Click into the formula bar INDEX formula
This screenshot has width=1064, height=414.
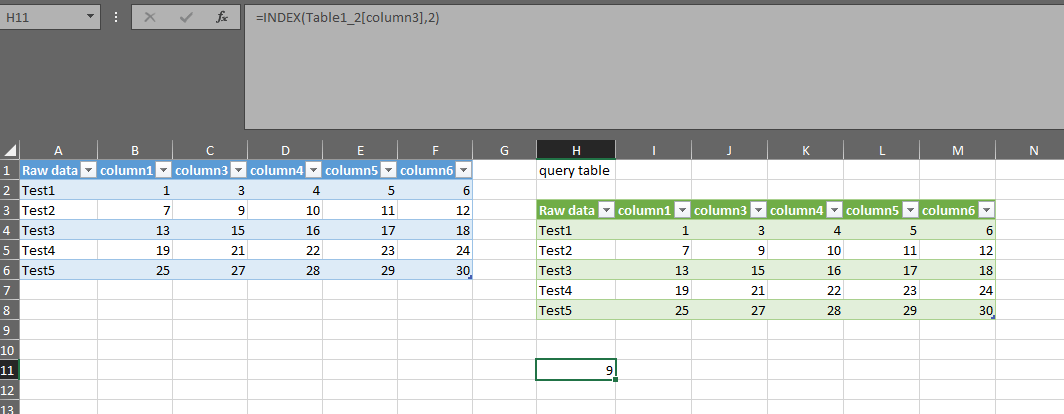[347, 18]
